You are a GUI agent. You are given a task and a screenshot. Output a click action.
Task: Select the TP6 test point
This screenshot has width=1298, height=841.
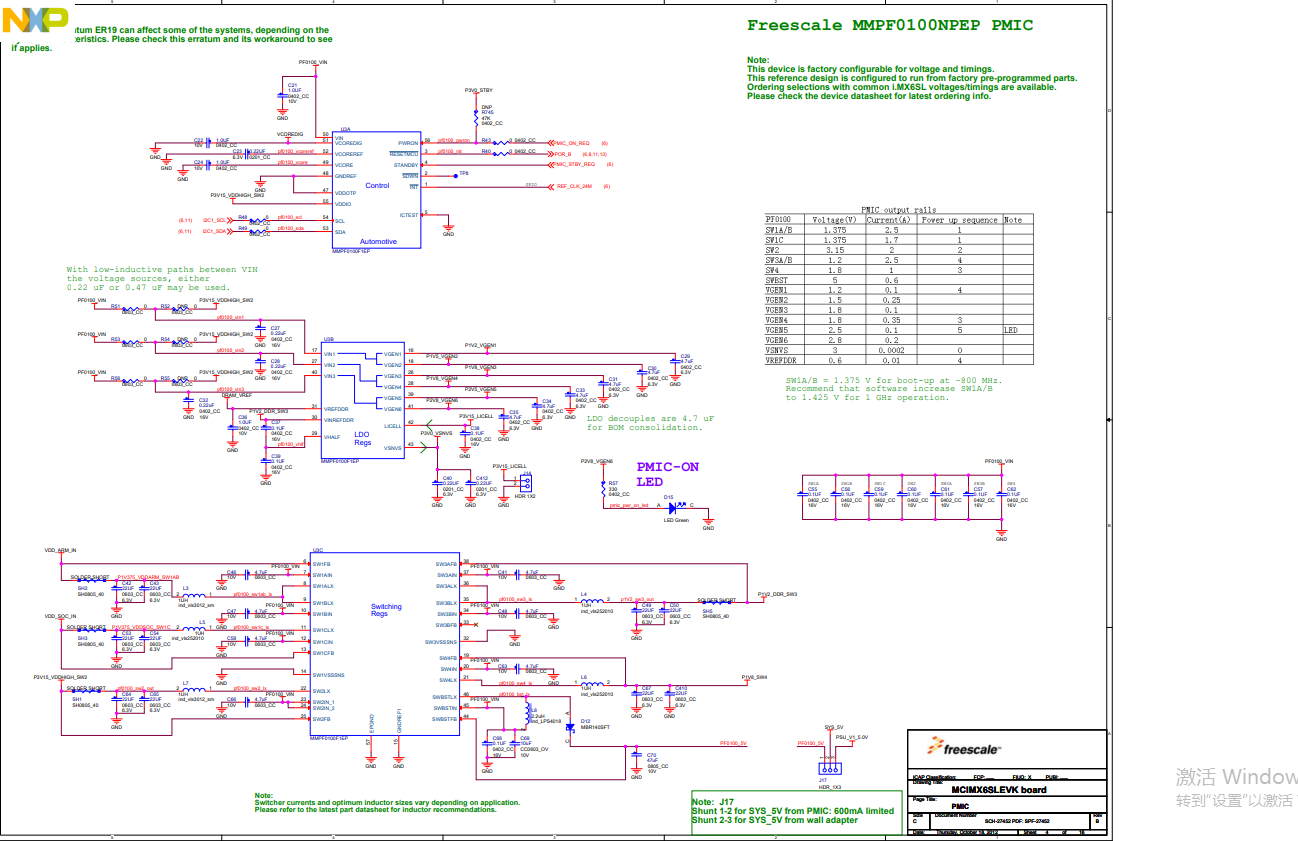tap(456, 175)
